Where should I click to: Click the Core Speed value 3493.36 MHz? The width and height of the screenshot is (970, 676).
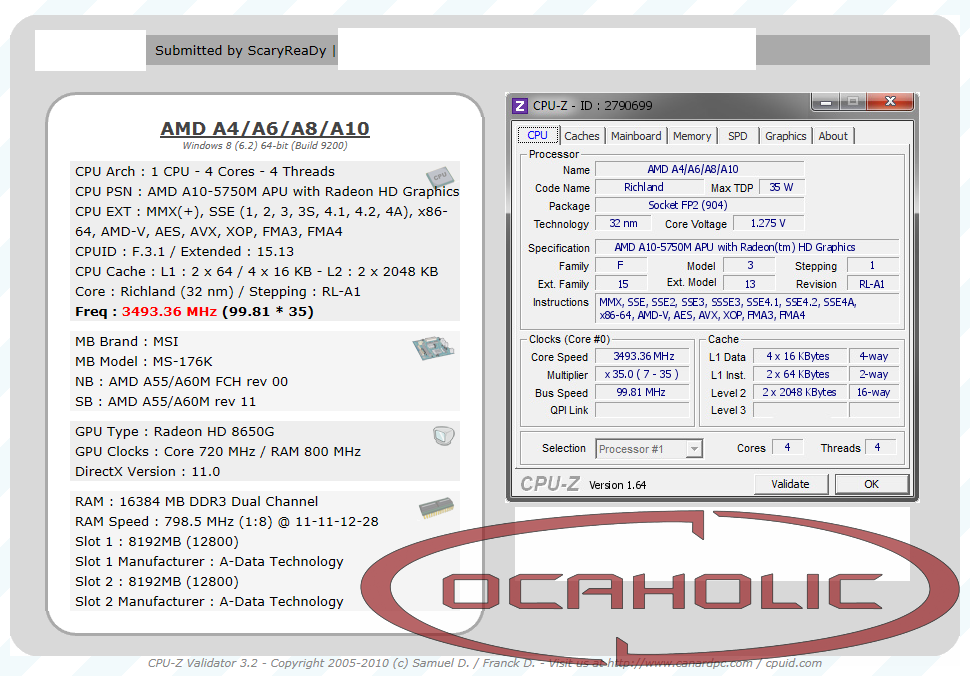click(643, 356)
